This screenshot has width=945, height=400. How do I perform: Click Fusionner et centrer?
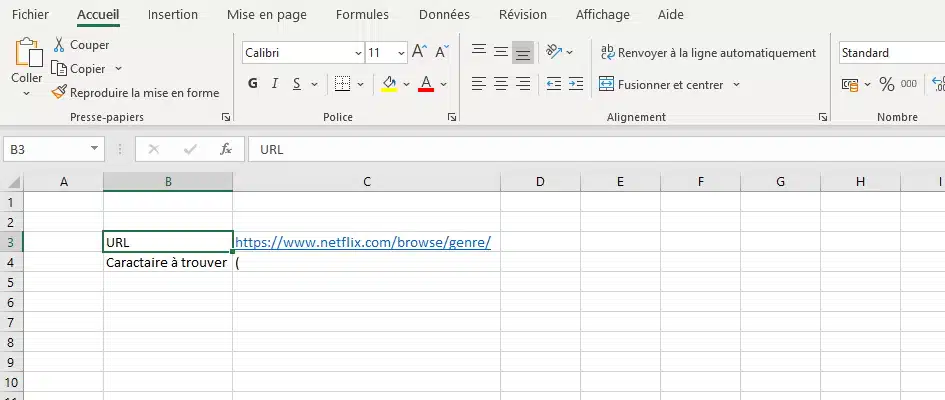pyautogui.click(x=661, y=84)
